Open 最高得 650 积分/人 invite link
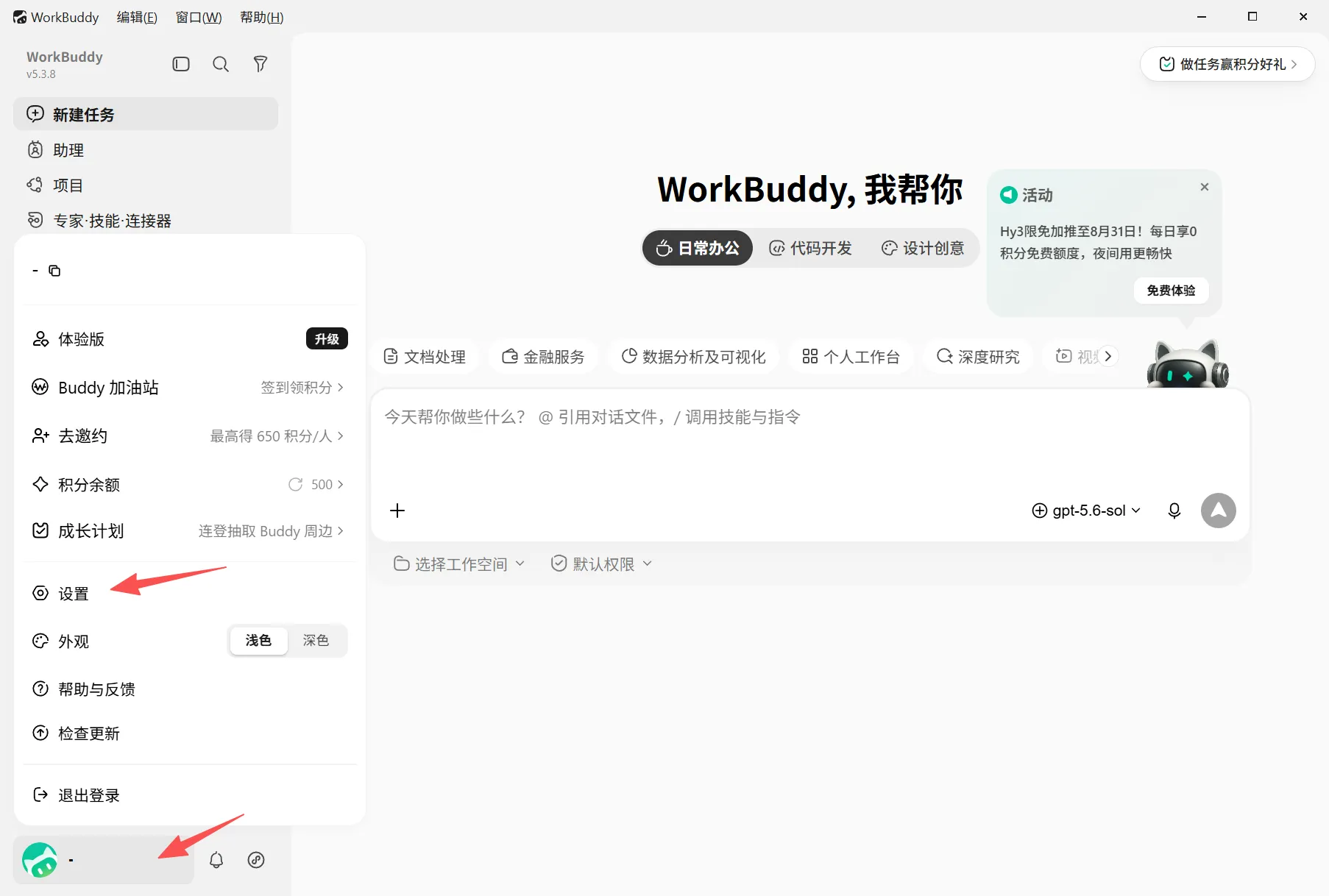This screenshot has width=1329, height=896. (x=277, y=436)
